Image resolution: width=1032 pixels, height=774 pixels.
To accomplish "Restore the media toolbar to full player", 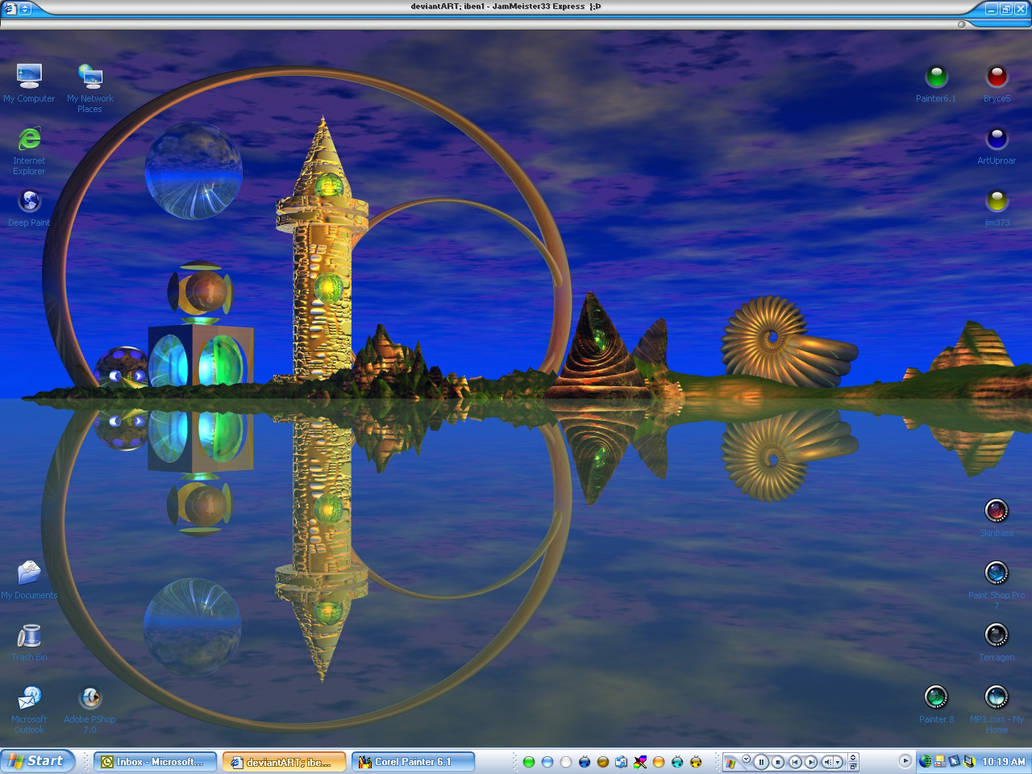I will coord(852,766).
